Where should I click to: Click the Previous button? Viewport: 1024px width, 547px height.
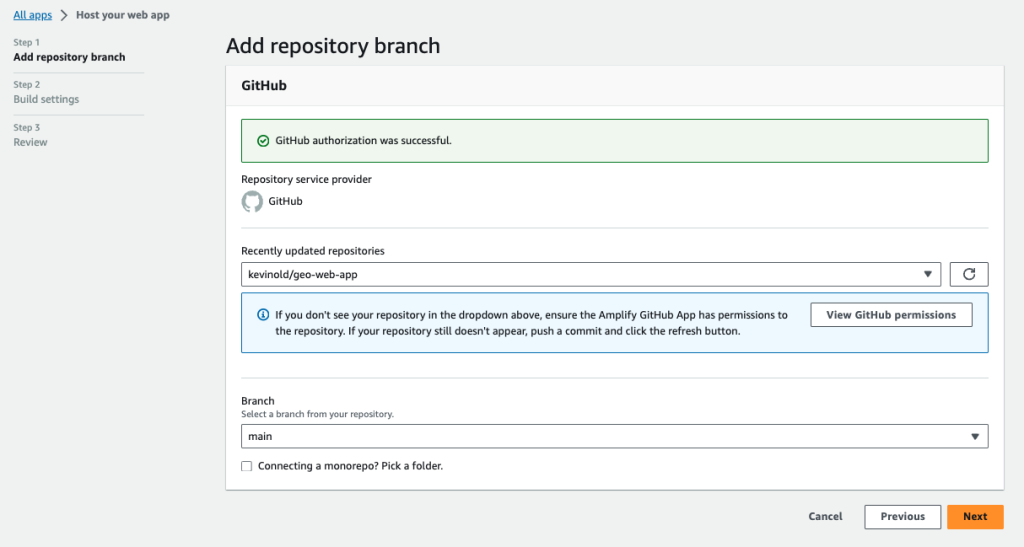point(903,516)
